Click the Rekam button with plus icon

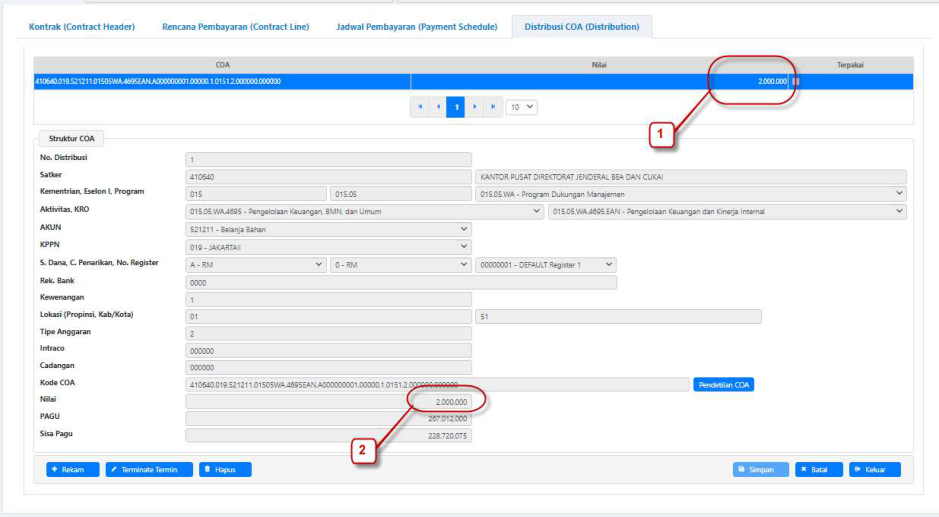pos(73,469)
